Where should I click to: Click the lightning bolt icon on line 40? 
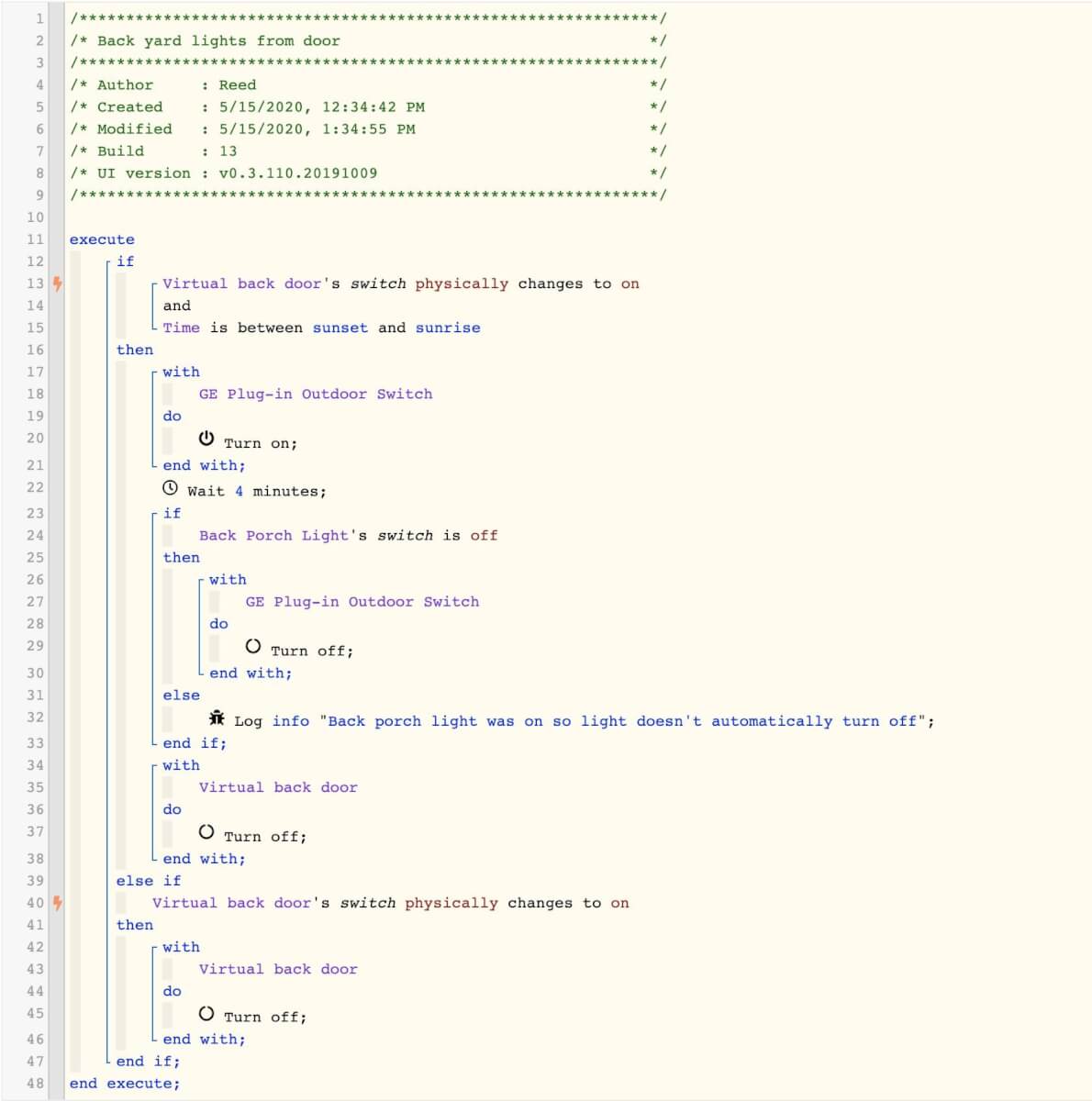(57, 903)
